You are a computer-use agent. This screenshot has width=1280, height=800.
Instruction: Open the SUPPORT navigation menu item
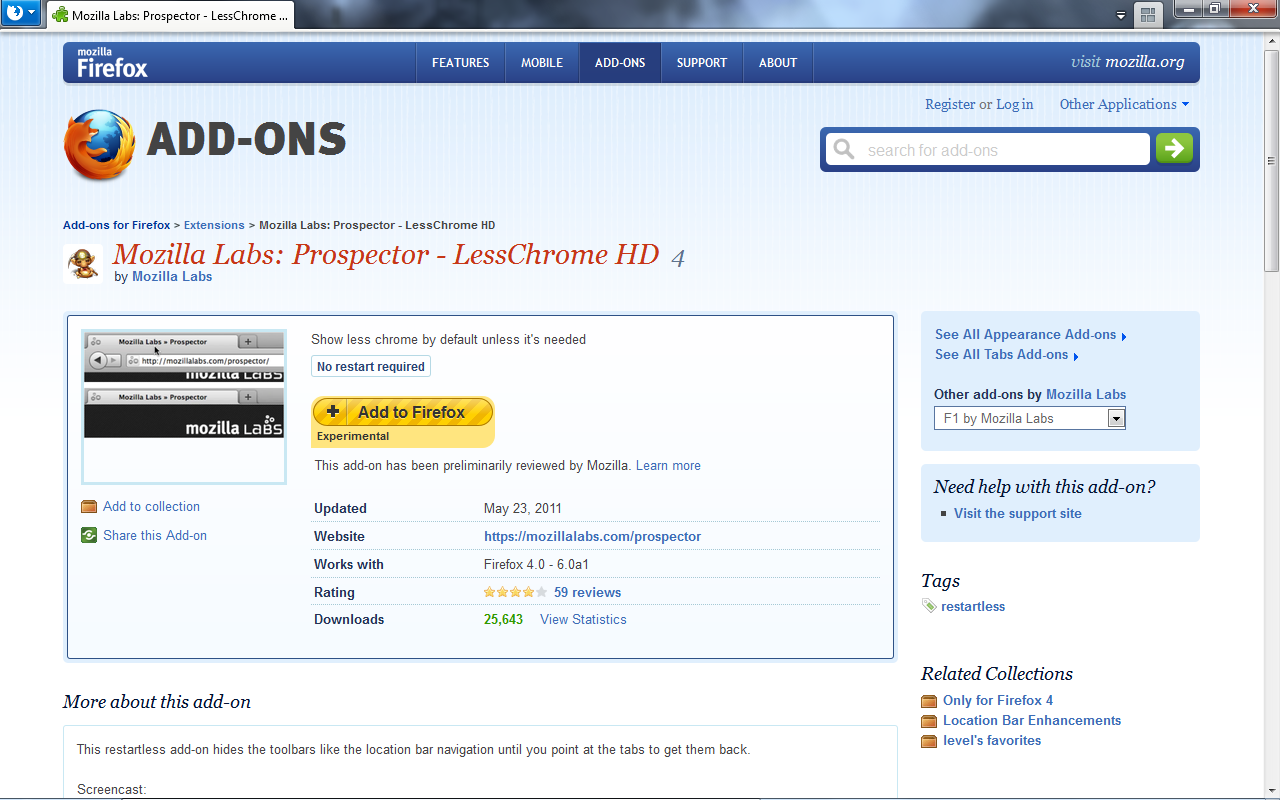point(701,63)
